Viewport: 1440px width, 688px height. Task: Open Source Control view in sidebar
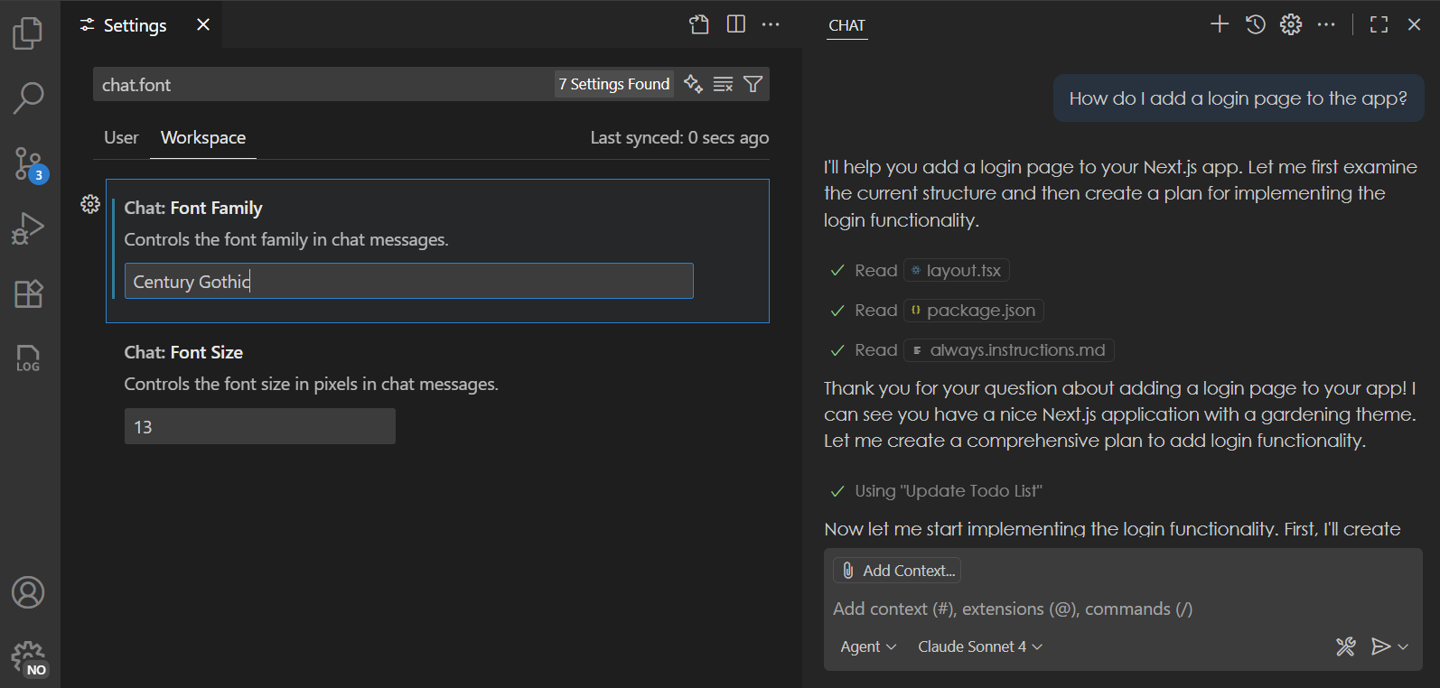point(27,163)
